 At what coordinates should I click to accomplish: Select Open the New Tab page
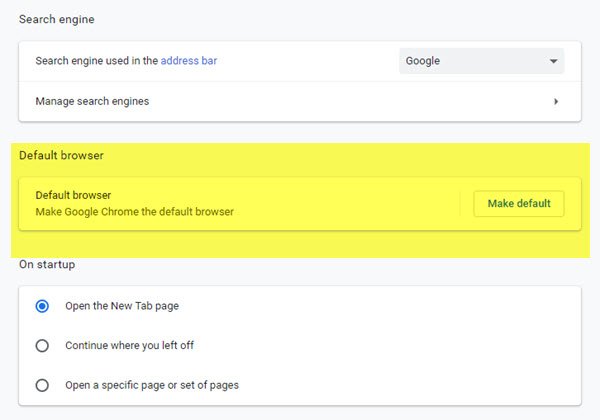42,306
